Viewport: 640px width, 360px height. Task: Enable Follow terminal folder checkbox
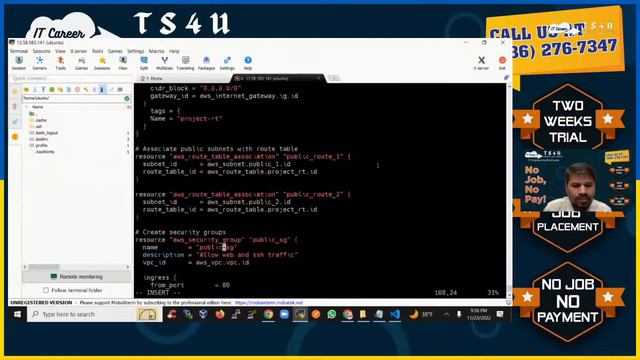pyautogui.click(x=46, y=290)
